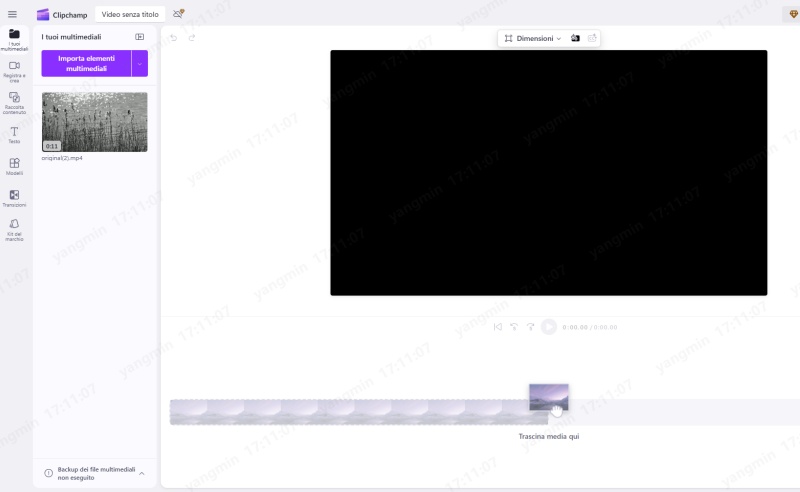Open 'Registra e crea' sidebar tab
Viewport: 800px width, 492px height.
click(14, 71)
